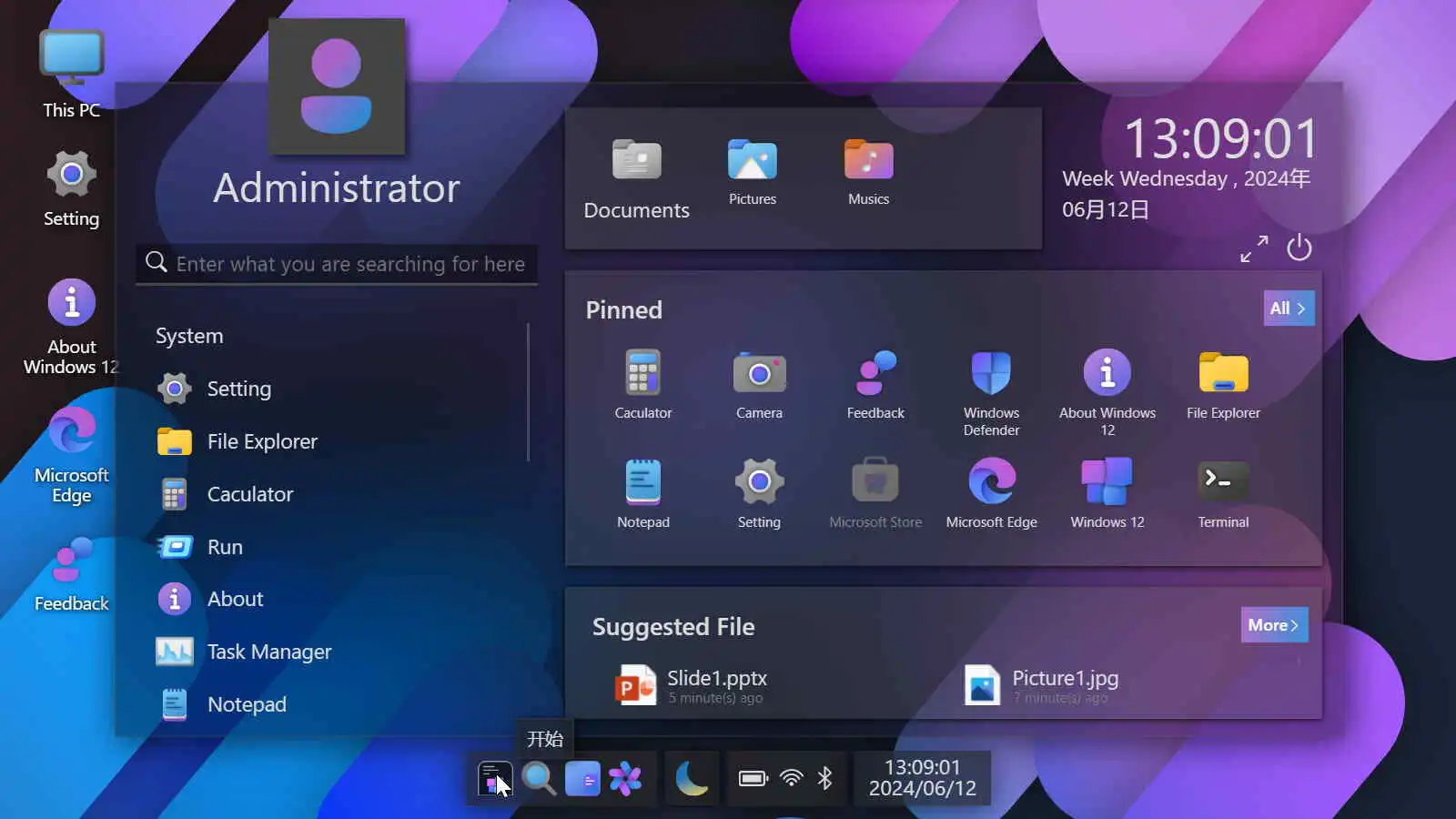
Task: Open the Wi-Fi network icon
Action: tap(792, 778)
